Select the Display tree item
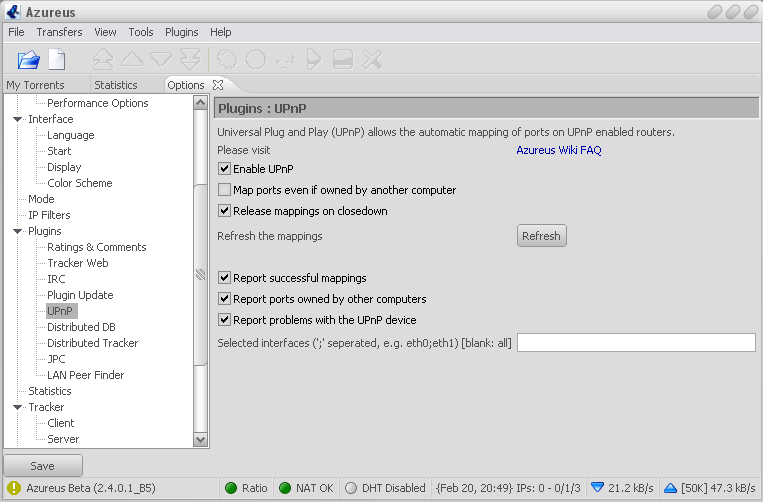Screen dimensions: 763x502 click(64, 167)
